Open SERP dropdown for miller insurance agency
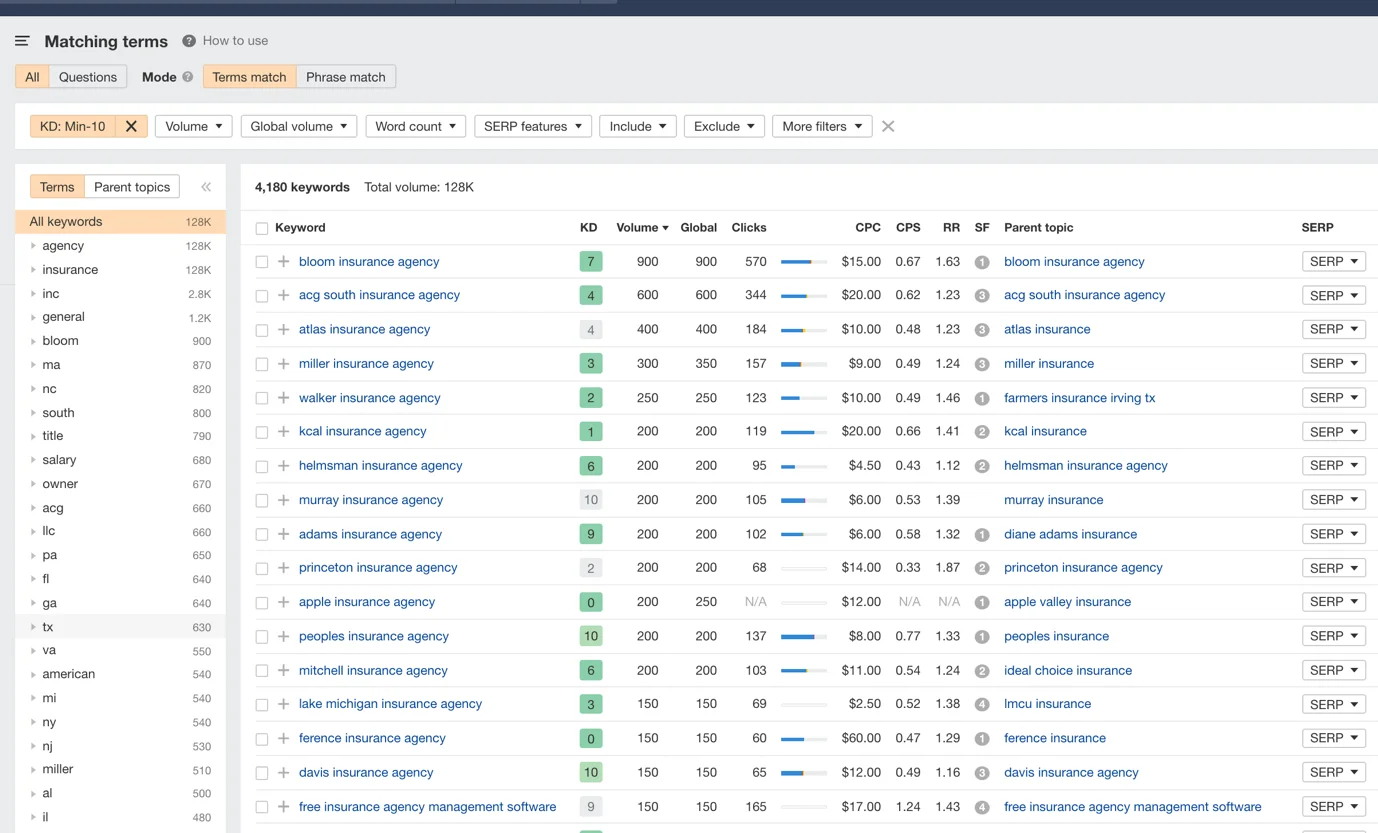Image resolution: width=1378 pixels, height=833 pixels. 1334,364
